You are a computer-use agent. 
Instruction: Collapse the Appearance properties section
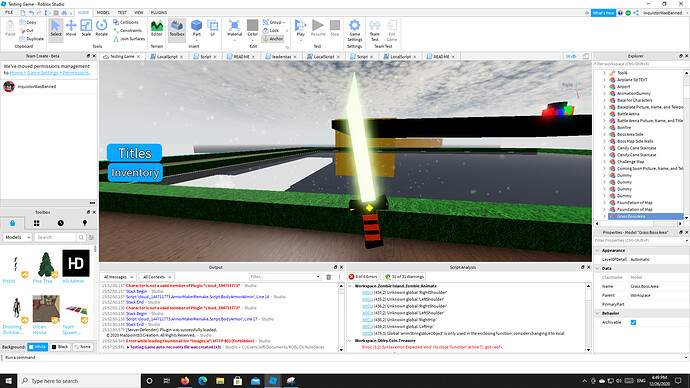pyautogui.click(x=598, y=250)
